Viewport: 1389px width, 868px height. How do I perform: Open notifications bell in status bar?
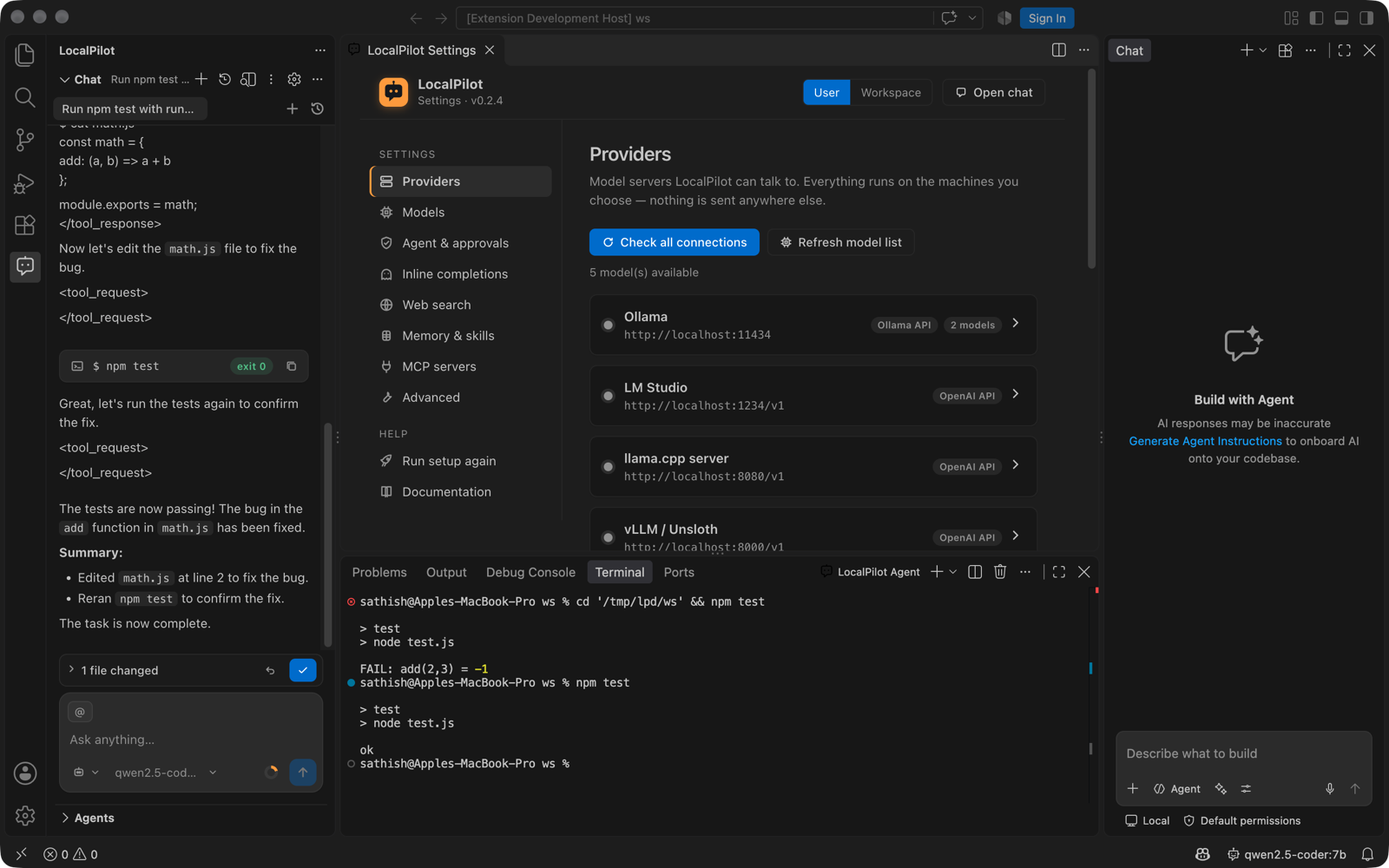click(x=1367, y=854)
